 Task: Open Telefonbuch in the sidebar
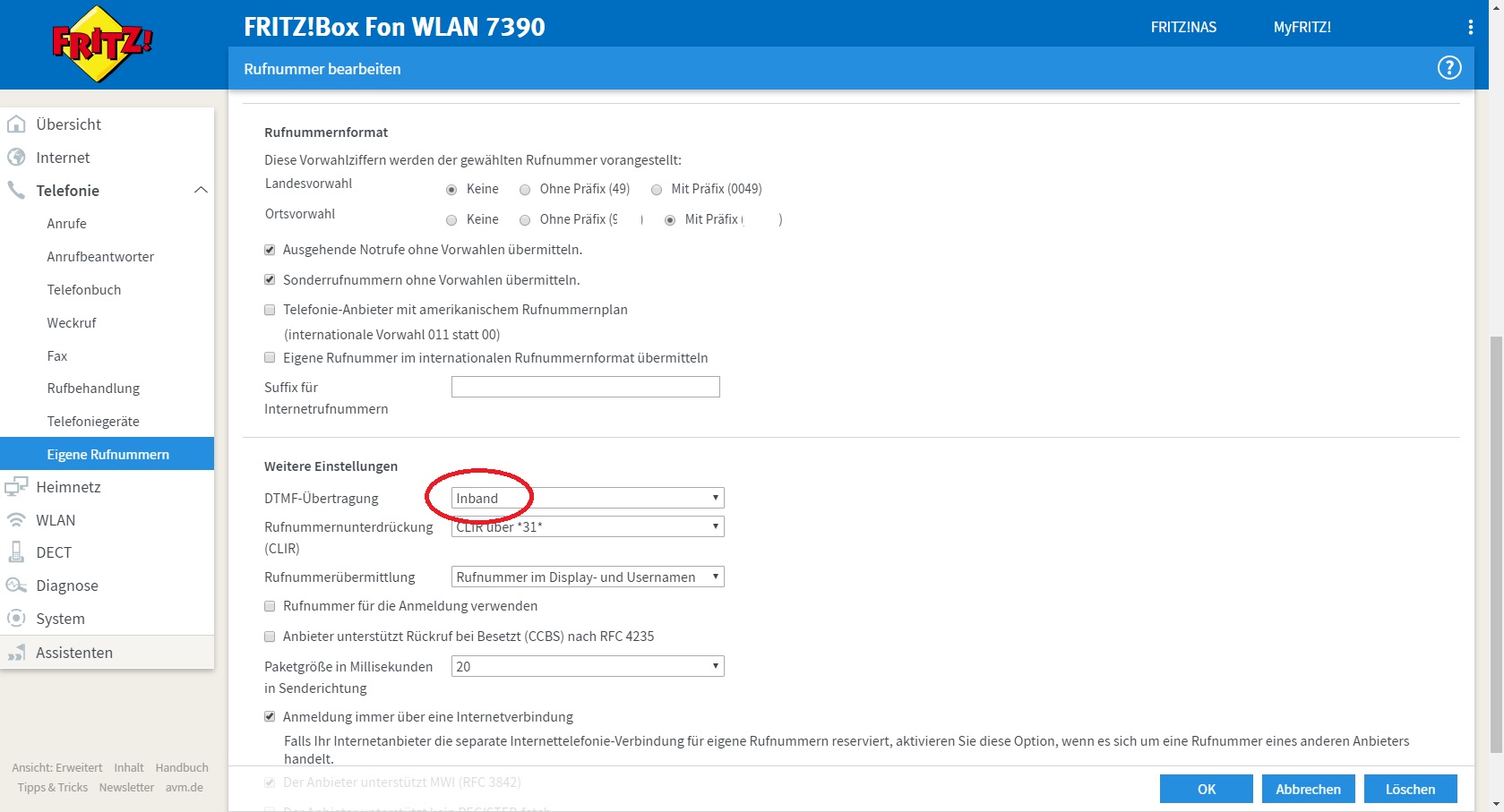[84, 290]
